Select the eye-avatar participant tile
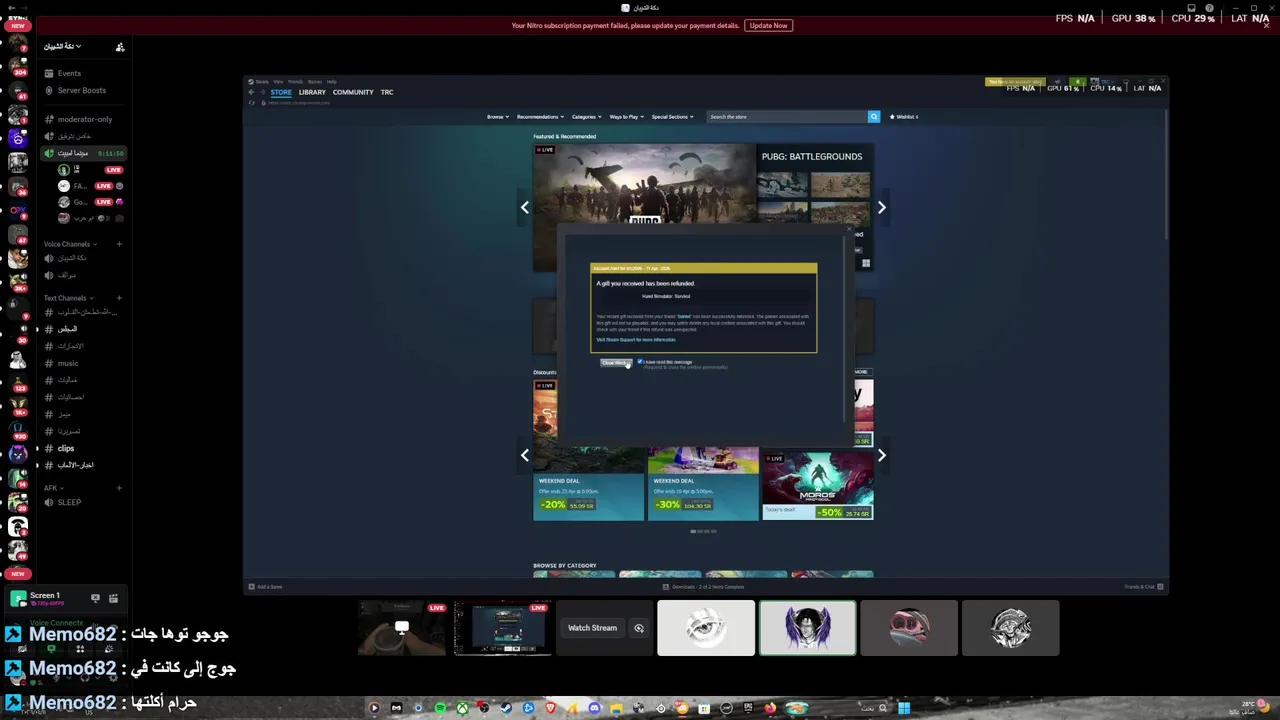Screen dimensions: 1280x720 click(x=706, y=628)
